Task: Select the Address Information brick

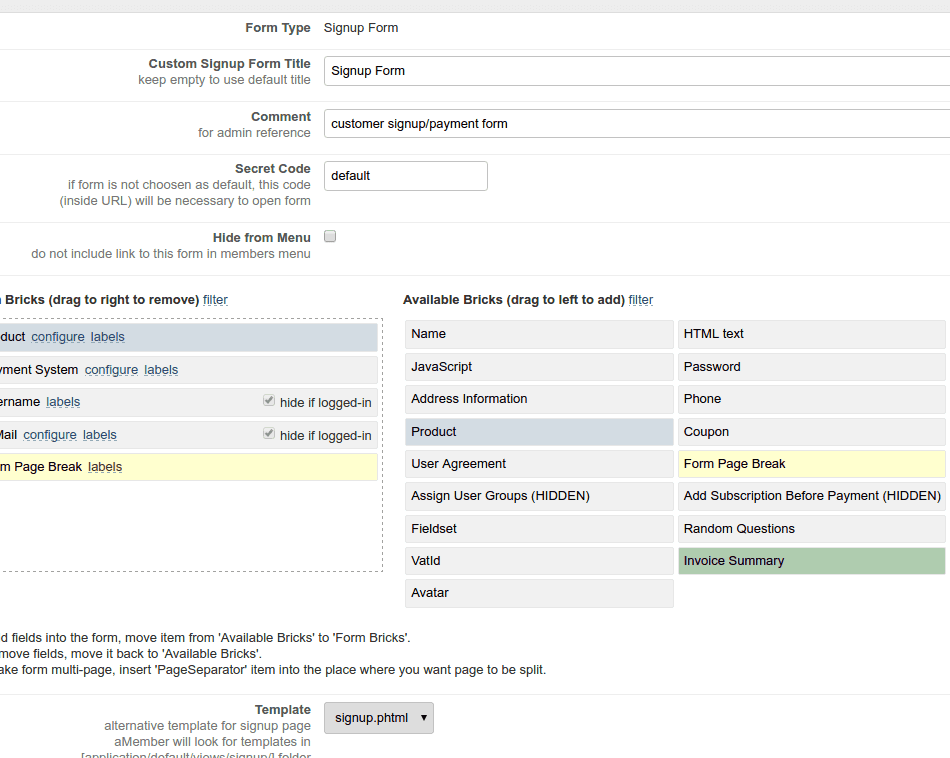Action: coord(539,399)
